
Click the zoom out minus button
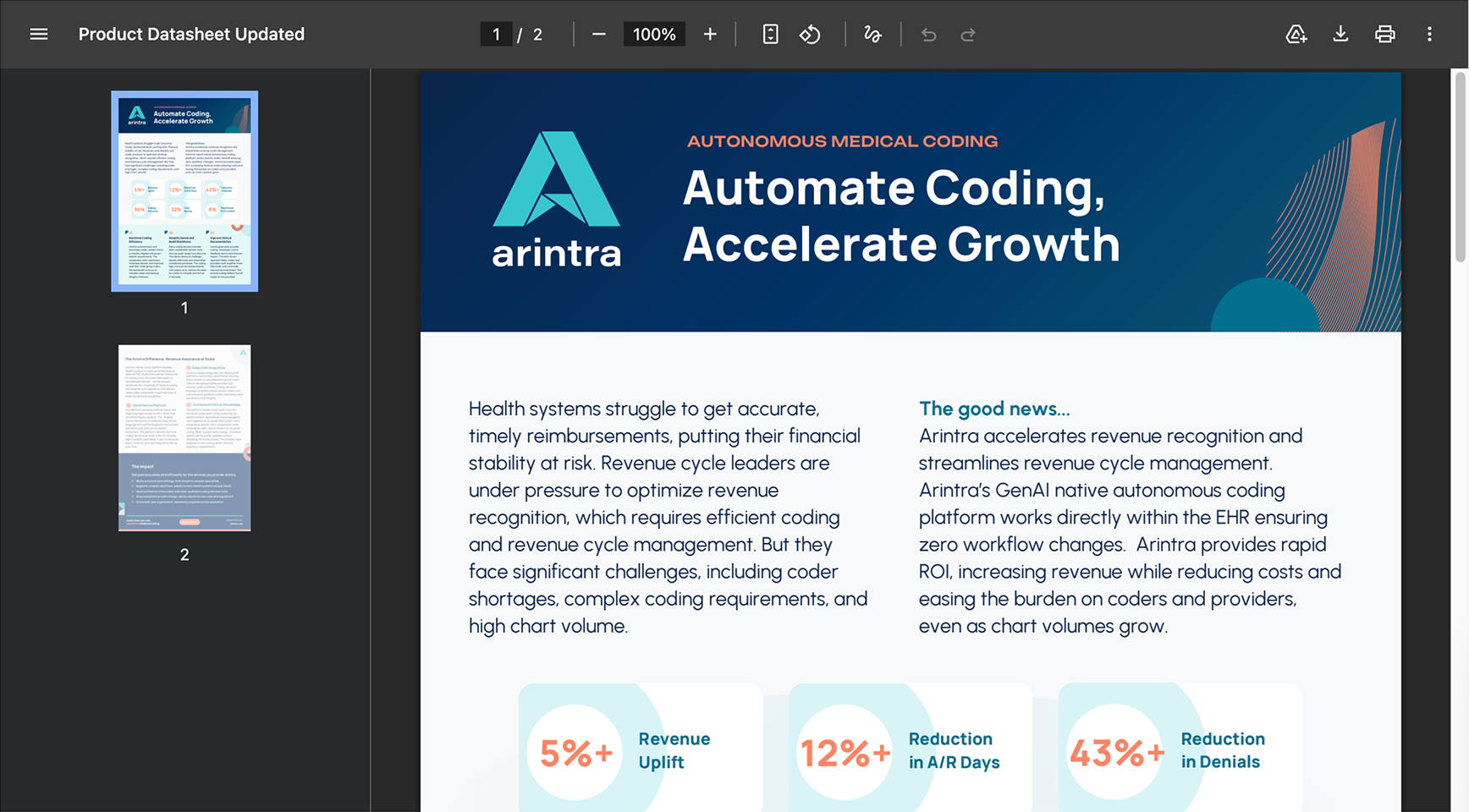pyautogui.click(x=599, y=35)
